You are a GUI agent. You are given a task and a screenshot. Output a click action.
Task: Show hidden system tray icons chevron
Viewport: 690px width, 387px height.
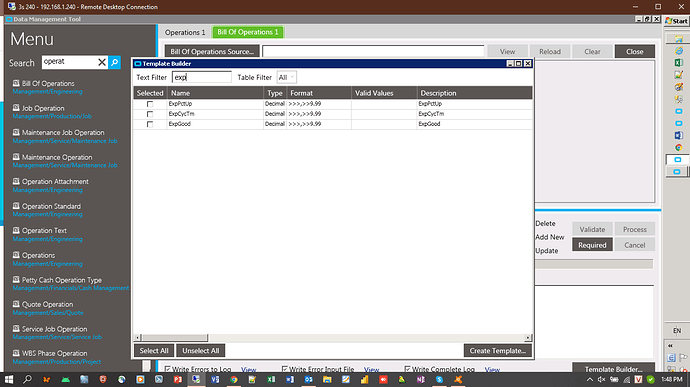(590, 379)
